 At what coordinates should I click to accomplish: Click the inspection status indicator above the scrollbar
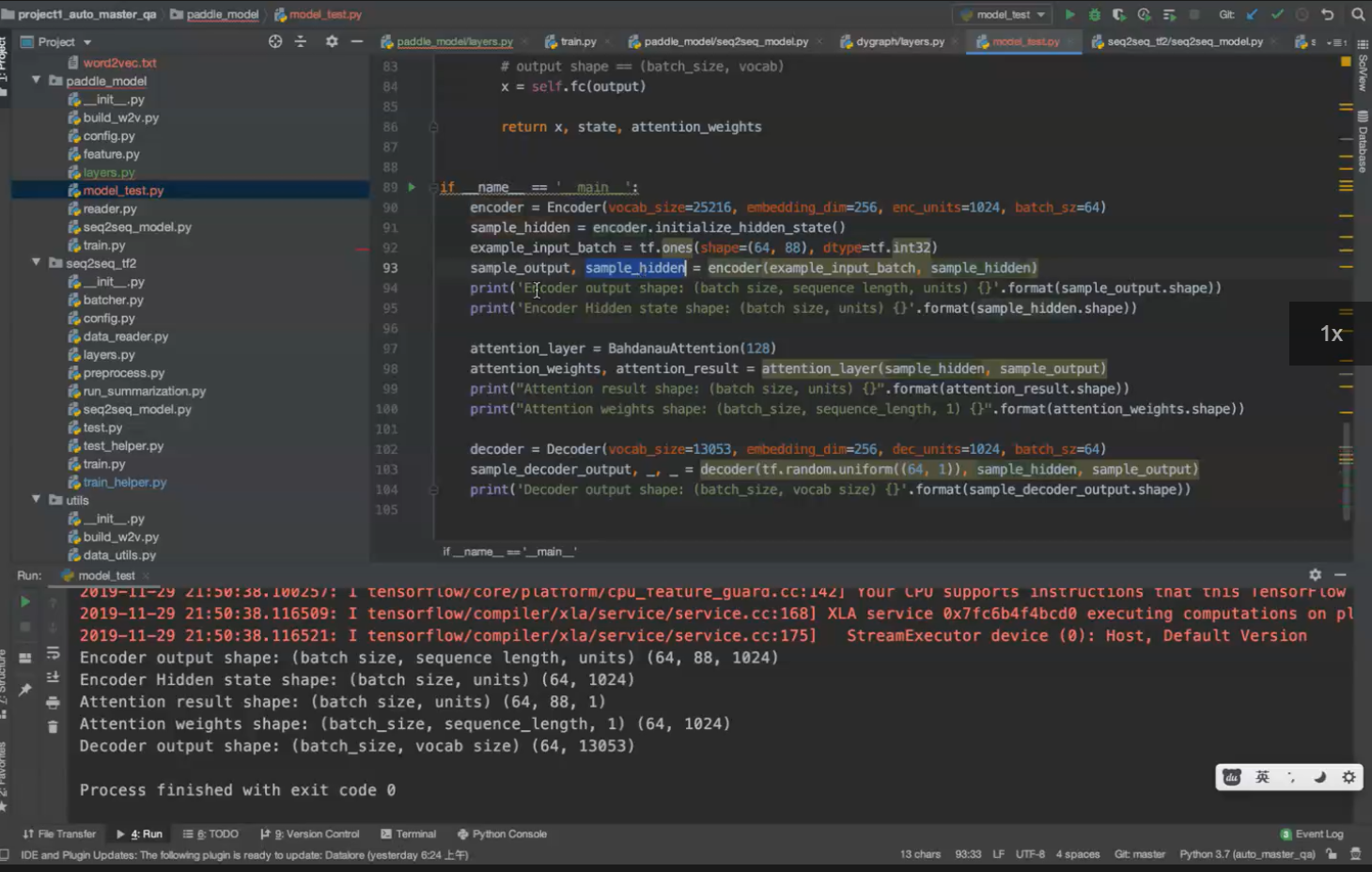[x=1346, y=62]
